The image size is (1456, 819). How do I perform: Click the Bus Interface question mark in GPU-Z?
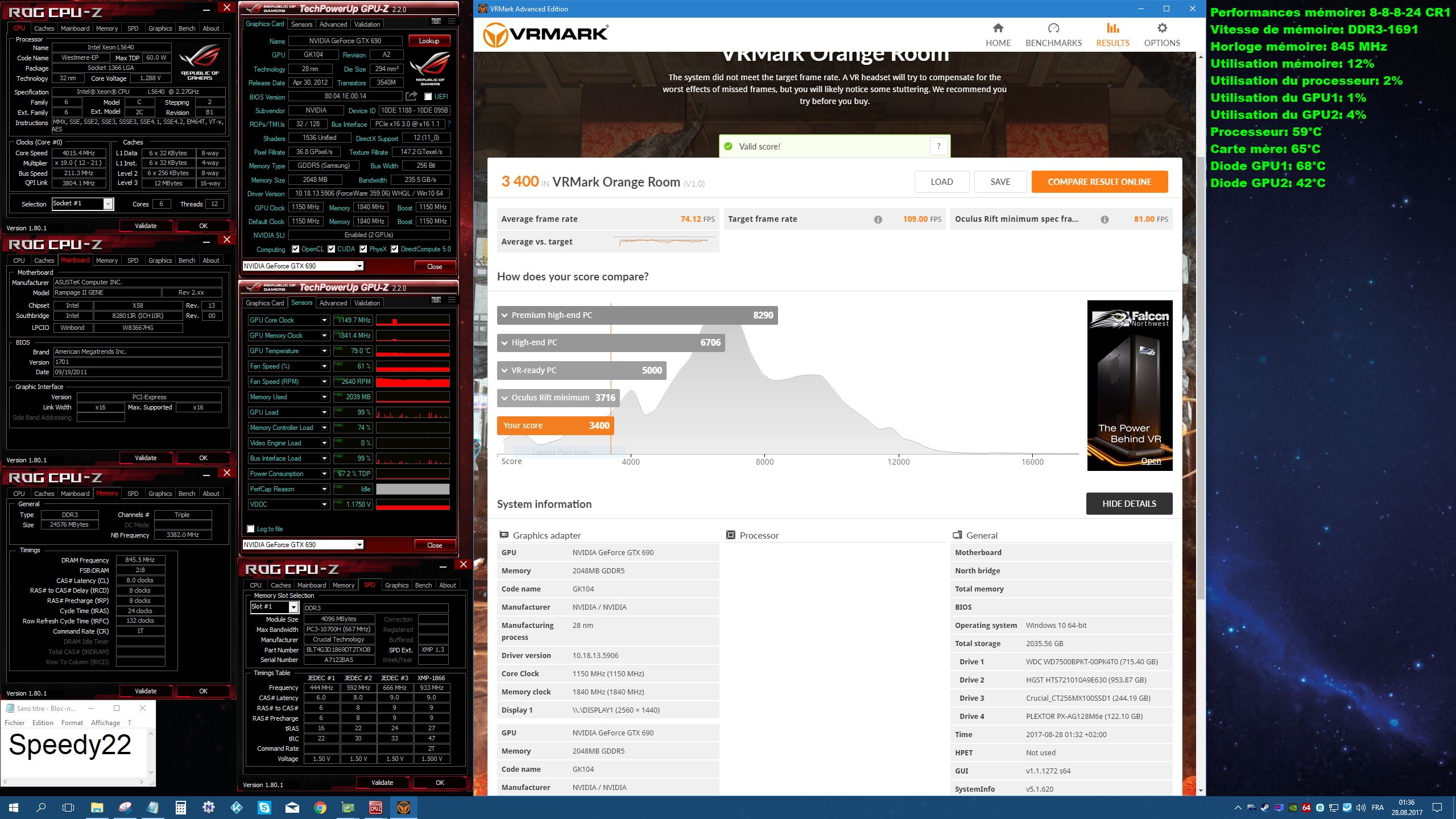click(x=449, y=124)
